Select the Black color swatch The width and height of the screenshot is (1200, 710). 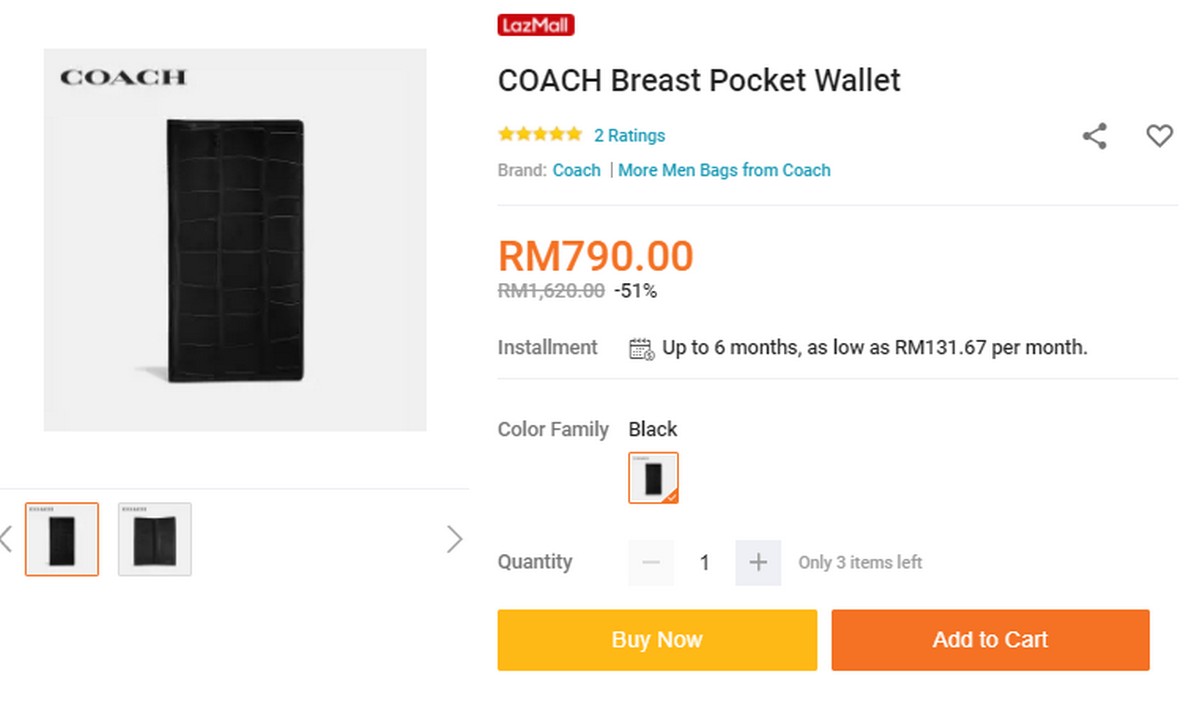(x=654, y=478)
